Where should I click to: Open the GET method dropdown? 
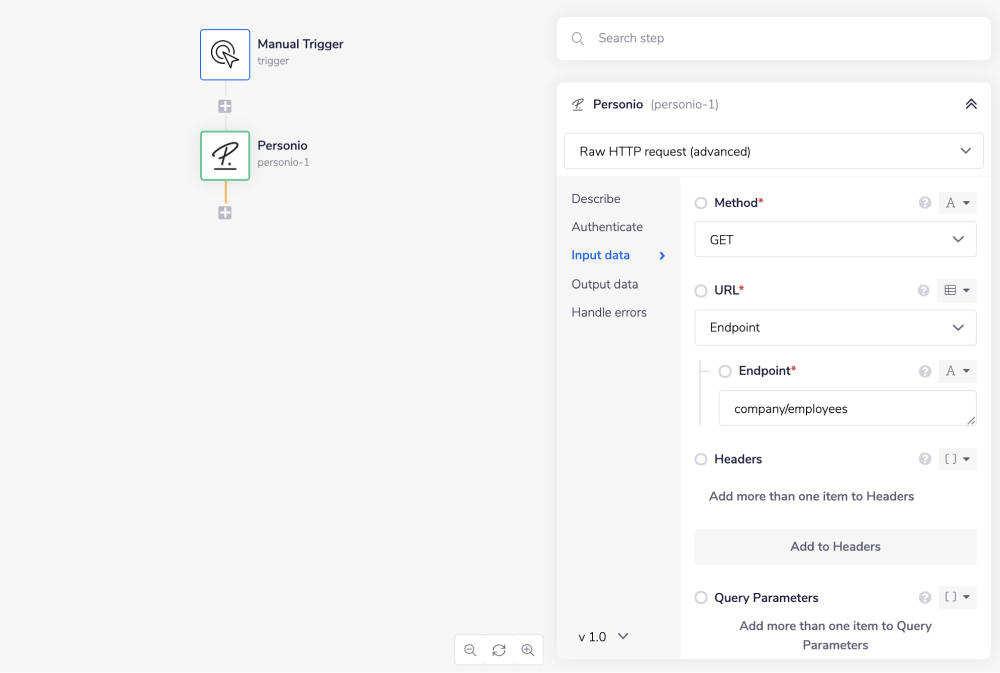point(835,240)
